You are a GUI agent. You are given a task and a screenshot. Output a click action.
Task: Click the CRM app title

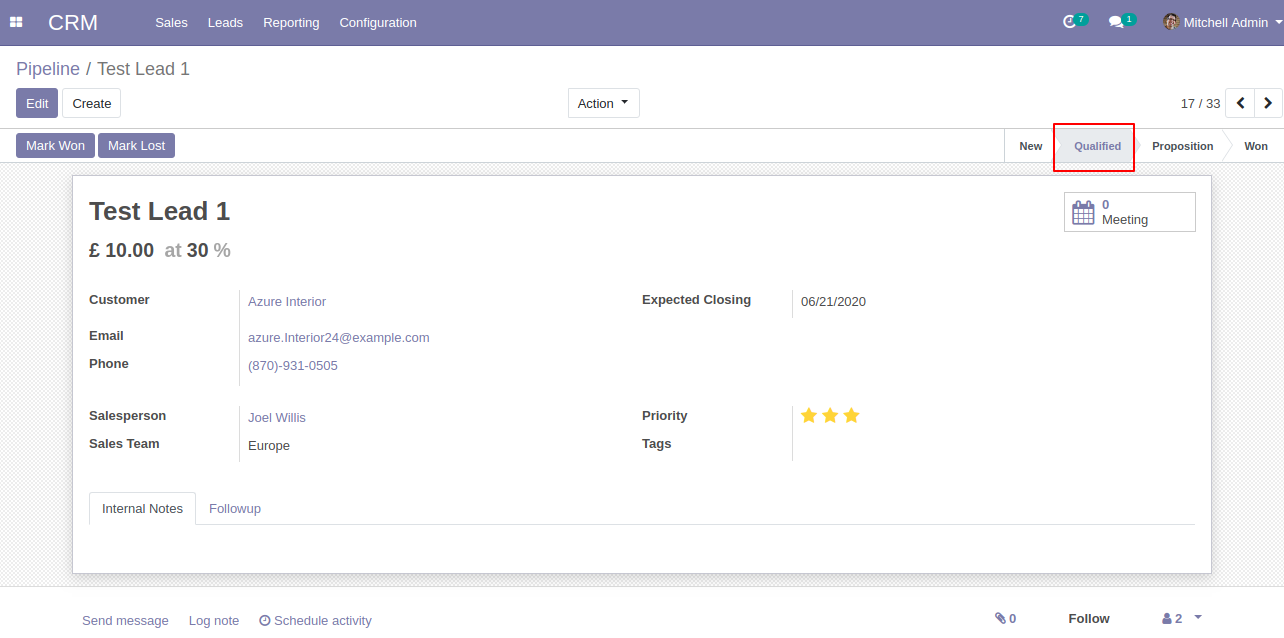[x=73, y=22]
